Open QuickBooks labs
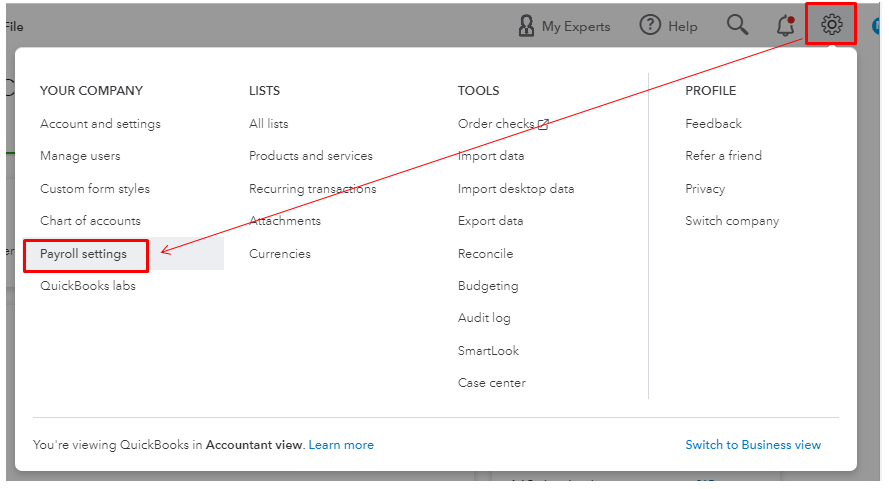 (88, 286)
